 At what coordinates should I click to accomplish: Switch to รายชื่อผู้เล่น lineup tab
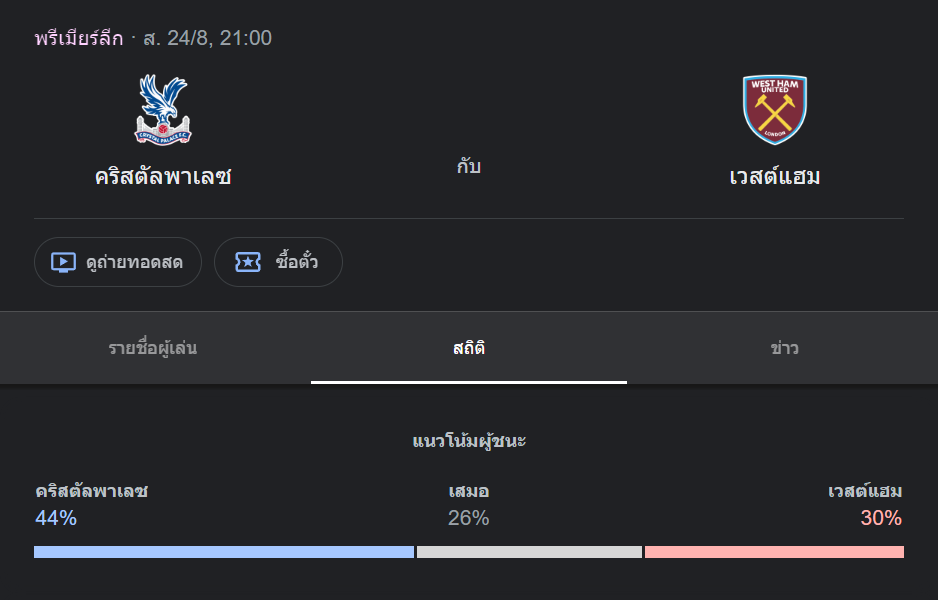pyautogui.click(x=153, y=348)
